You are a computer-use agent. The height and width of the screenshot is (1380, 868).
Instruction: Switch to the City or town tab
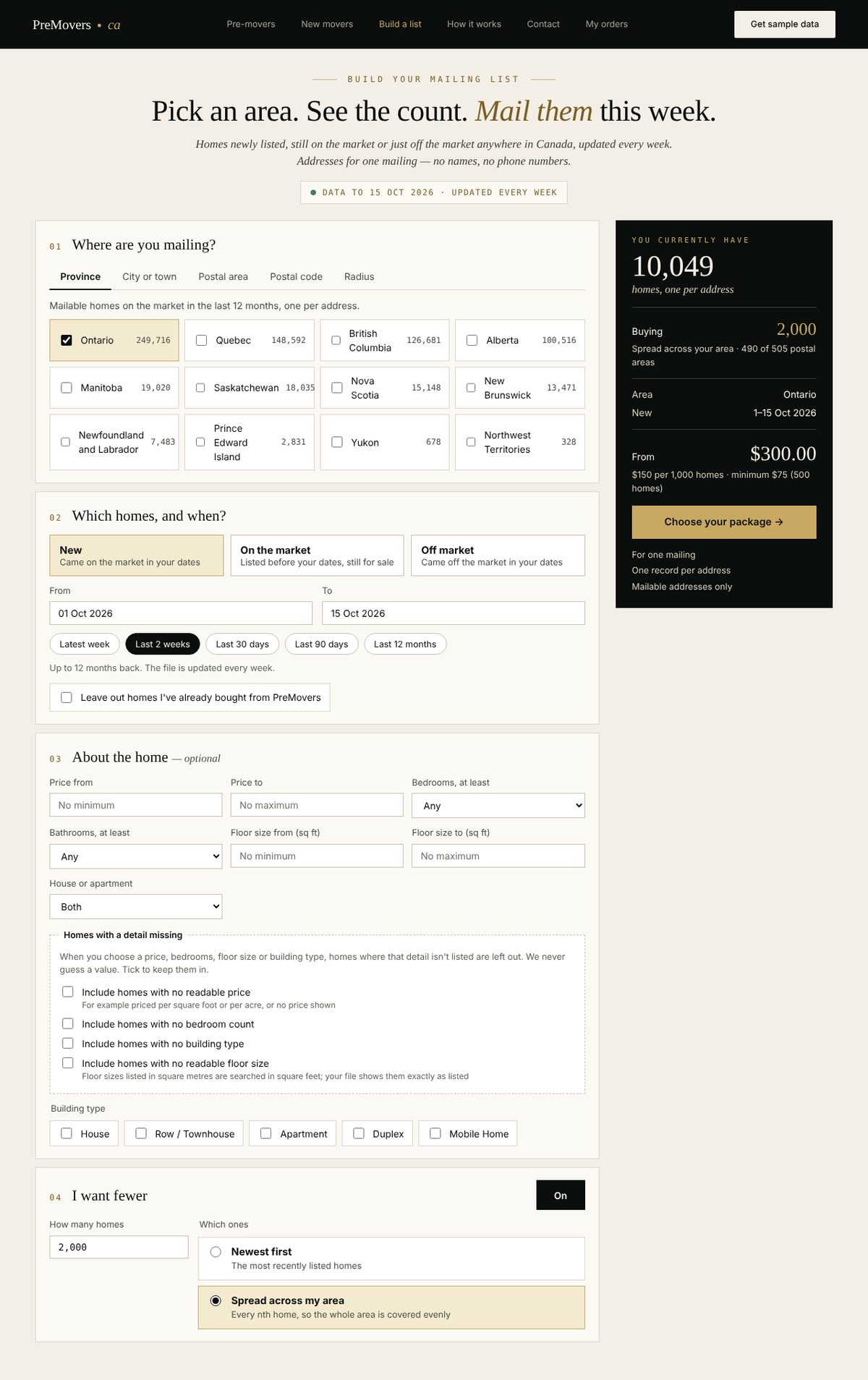point(149,276)
